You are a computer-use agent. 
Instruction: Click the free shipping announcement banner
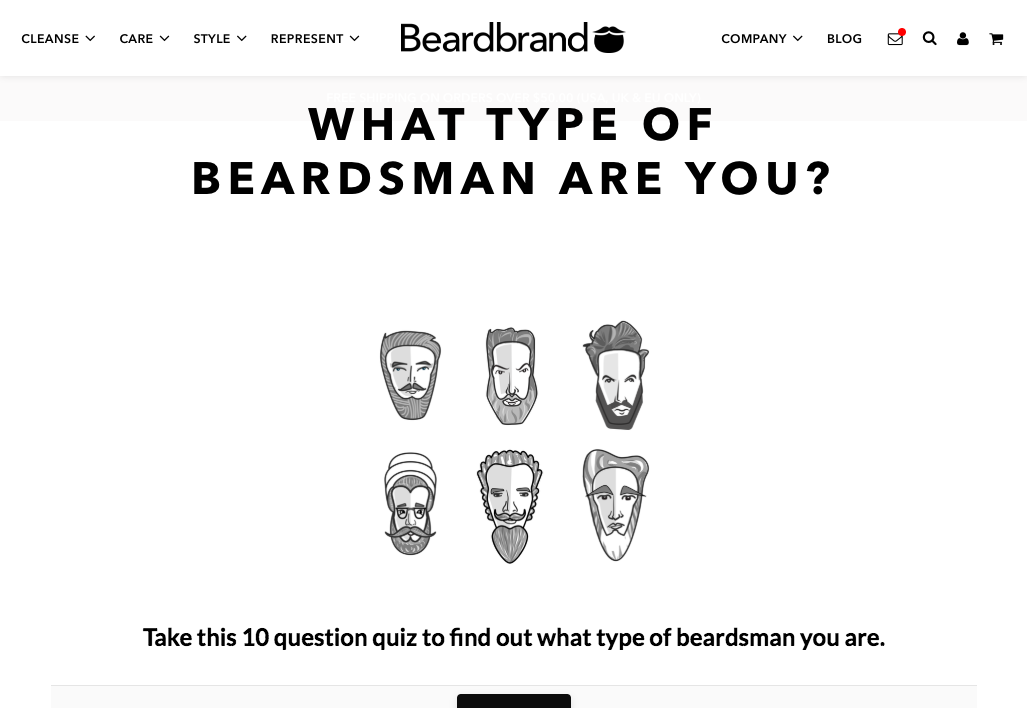[x=514, y=98]
